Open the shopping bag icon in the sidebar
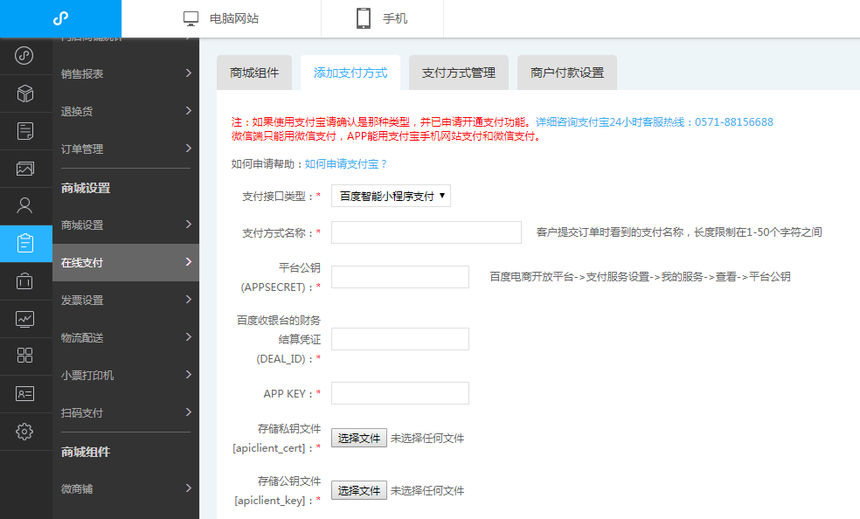This screenshot has width=860, height=519. coord(25,281)
